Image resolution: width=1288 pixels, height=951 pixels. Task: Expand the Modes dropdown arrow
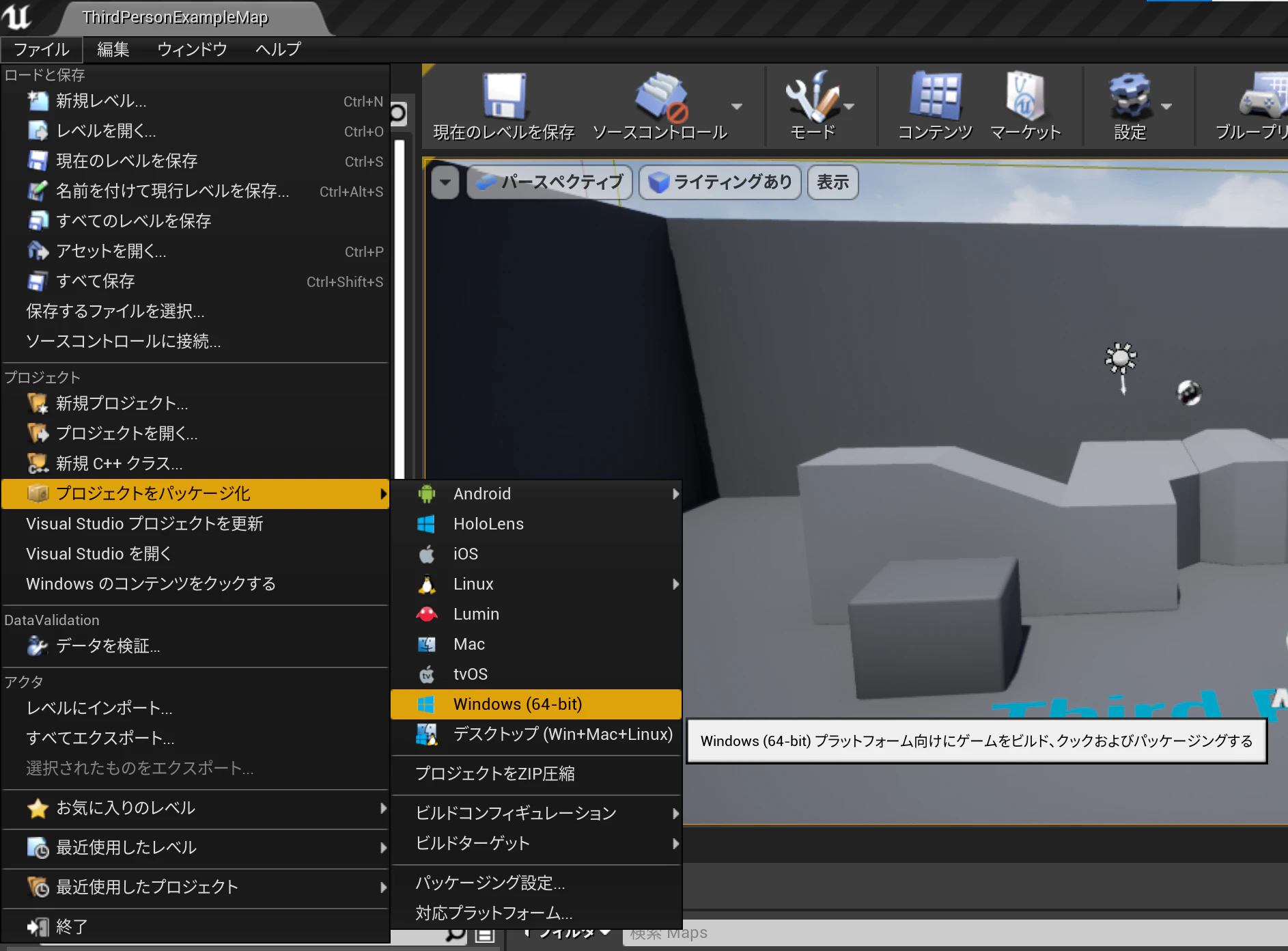pos(849,107)
